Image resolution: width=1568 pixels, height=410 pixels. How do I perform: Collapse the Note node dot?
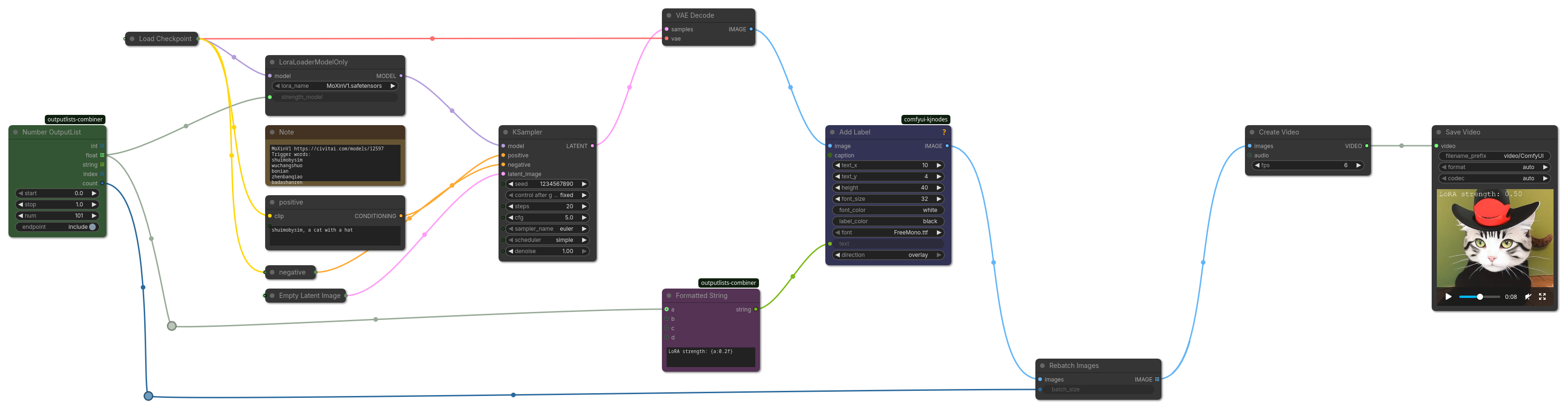[x=272, y=132]
